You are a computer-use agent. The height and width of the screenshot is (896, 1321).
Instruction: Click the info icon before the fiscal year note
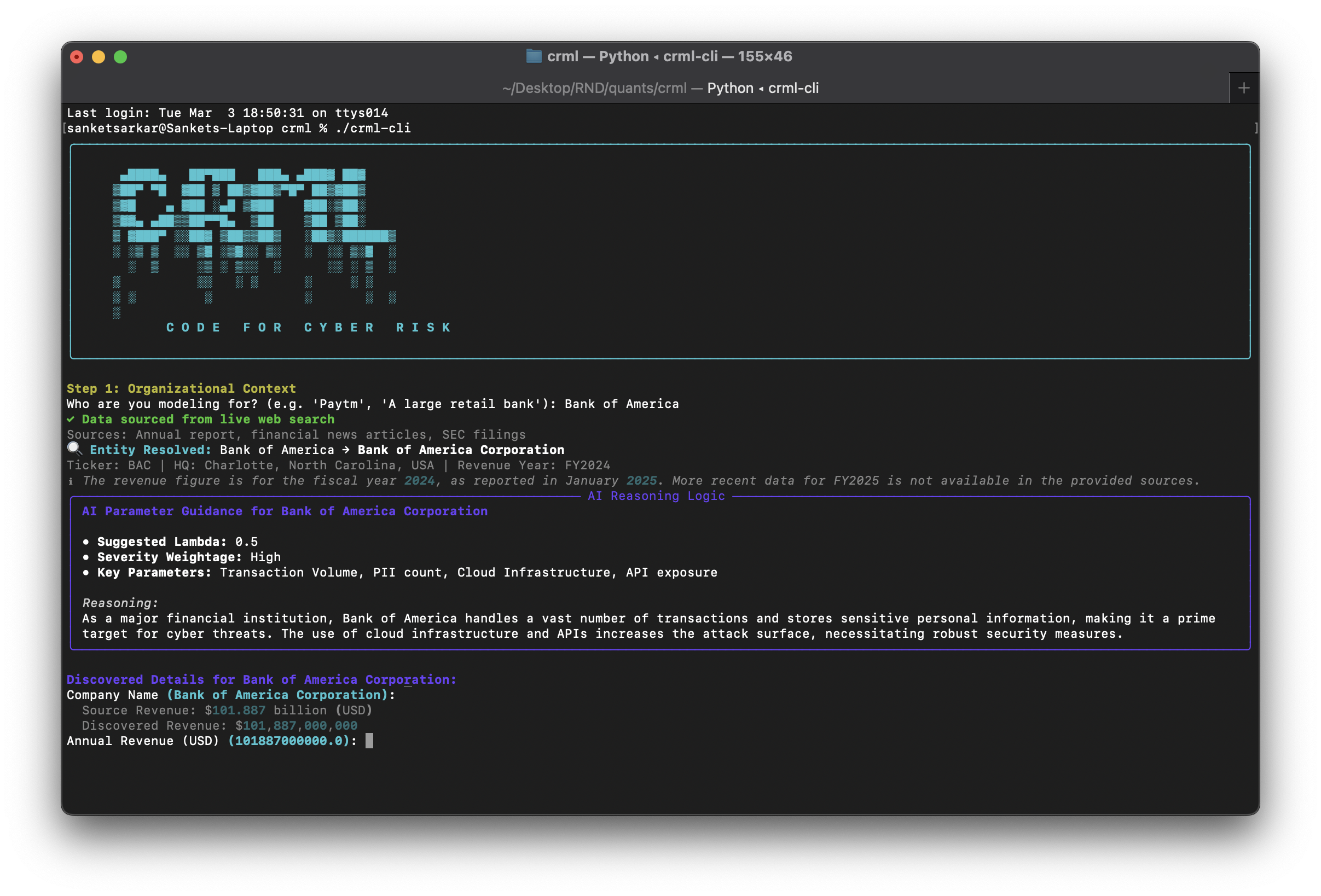pos(71,481)
